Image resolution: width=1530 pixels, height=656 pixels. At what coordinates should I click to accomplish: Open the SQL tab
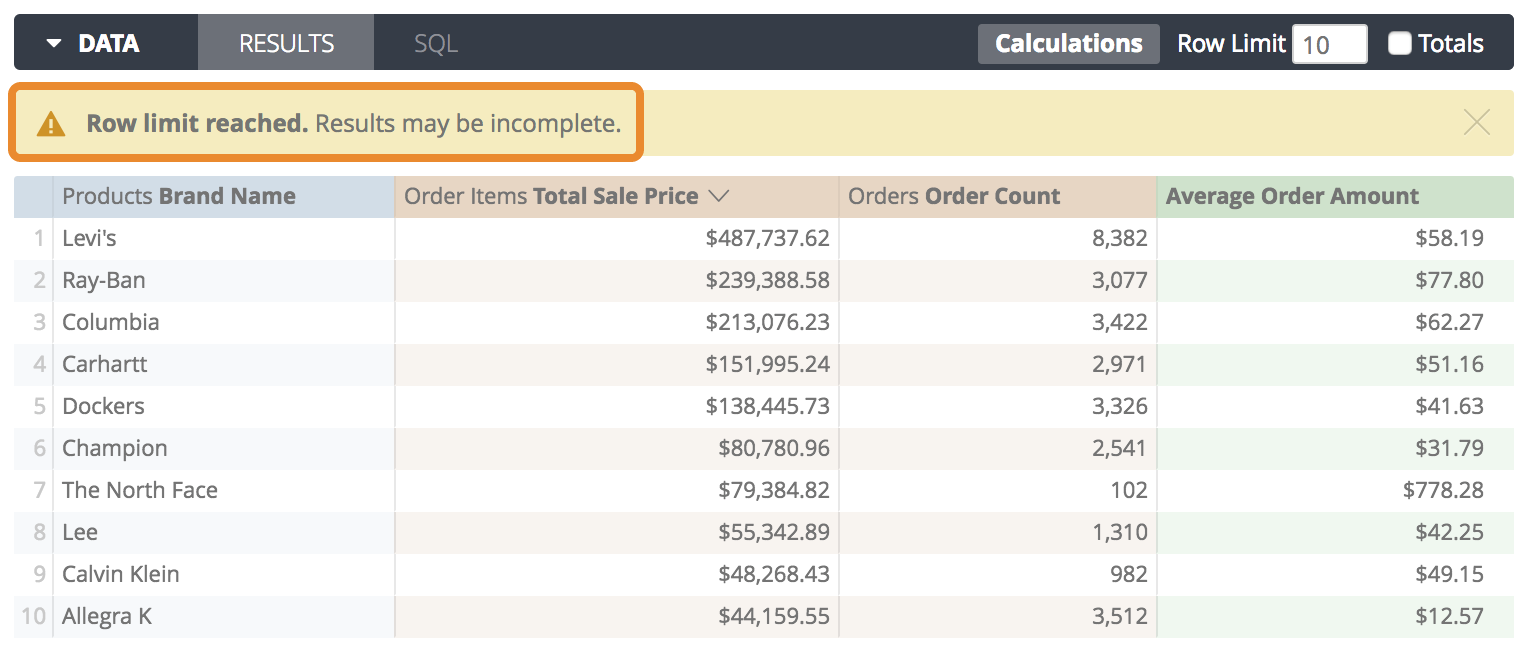(x=436, y=43)
